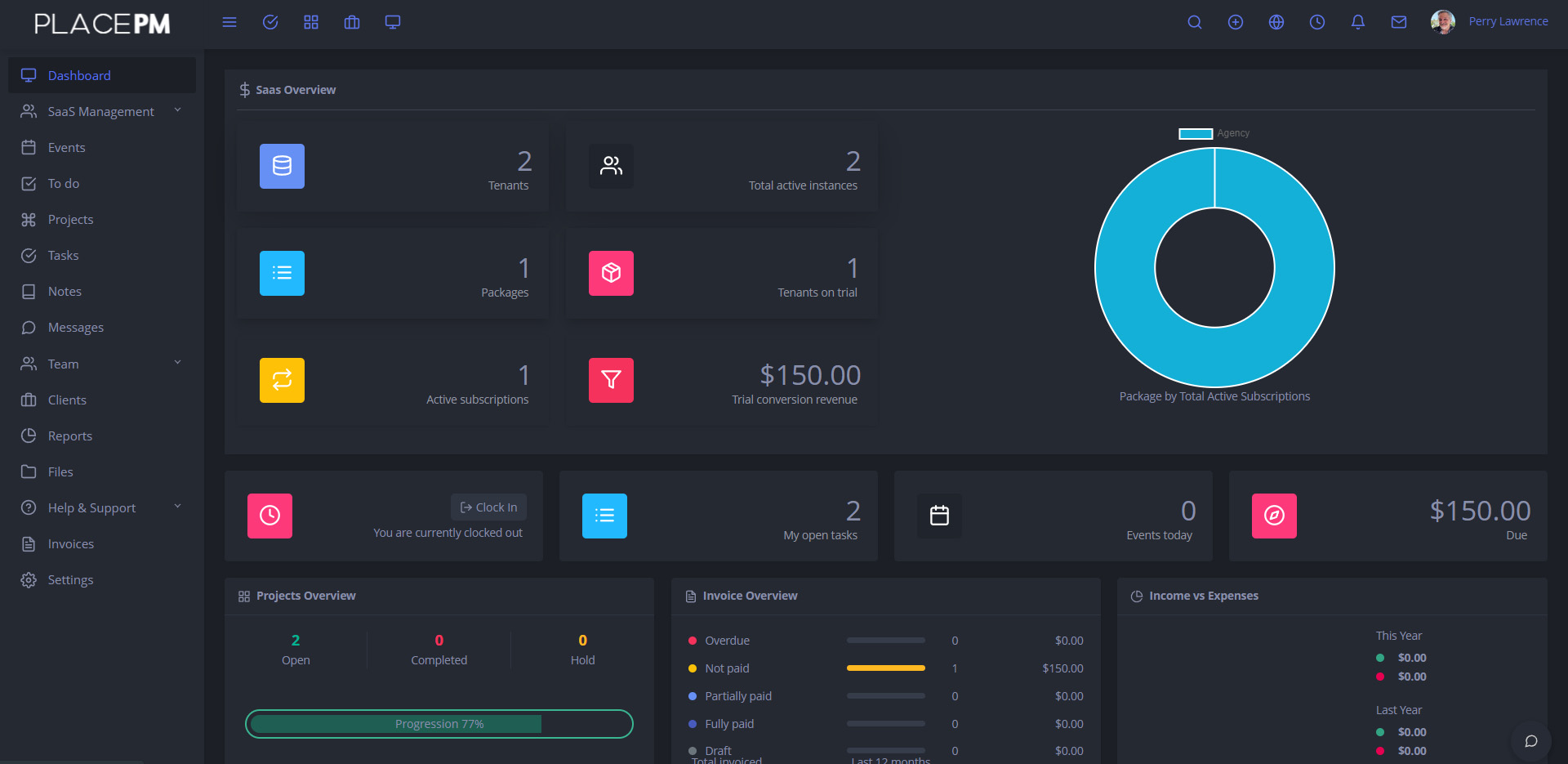Viewport: 1568px width, 764px height.
Task: Click the plus circle quick-add icon
Action: click(1235, 22)
